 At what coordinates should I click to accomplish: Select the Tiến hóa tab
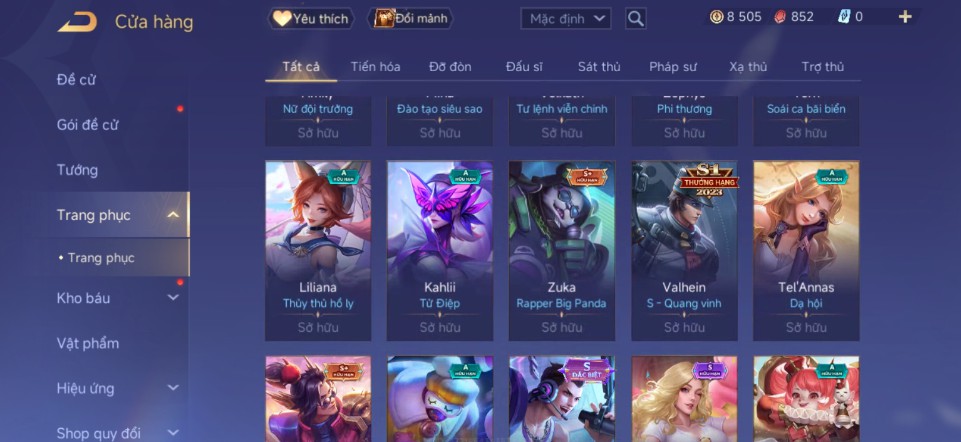click(375, 67)
